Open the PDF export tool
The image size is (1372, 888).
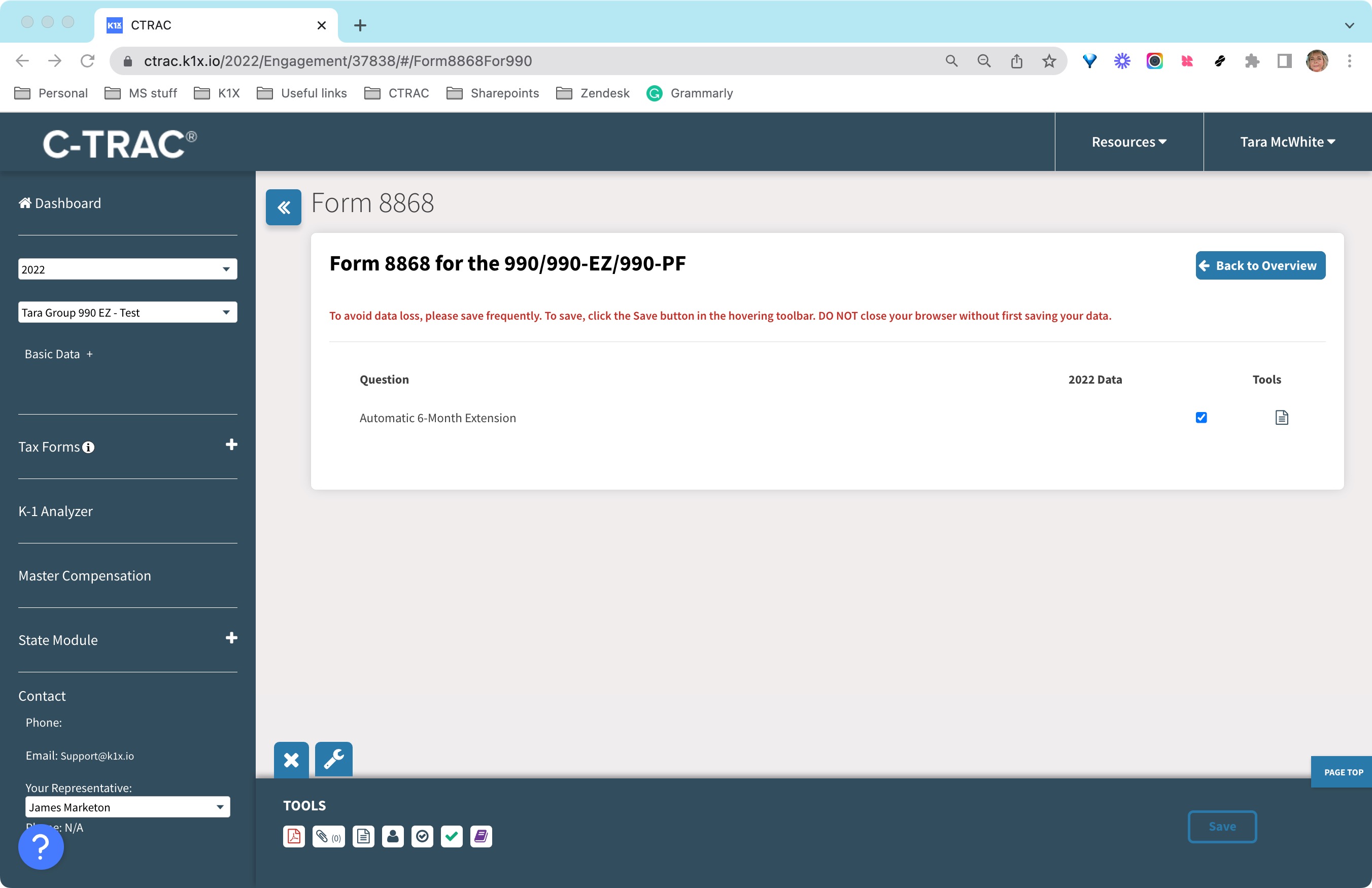click(x=293, y=837)
